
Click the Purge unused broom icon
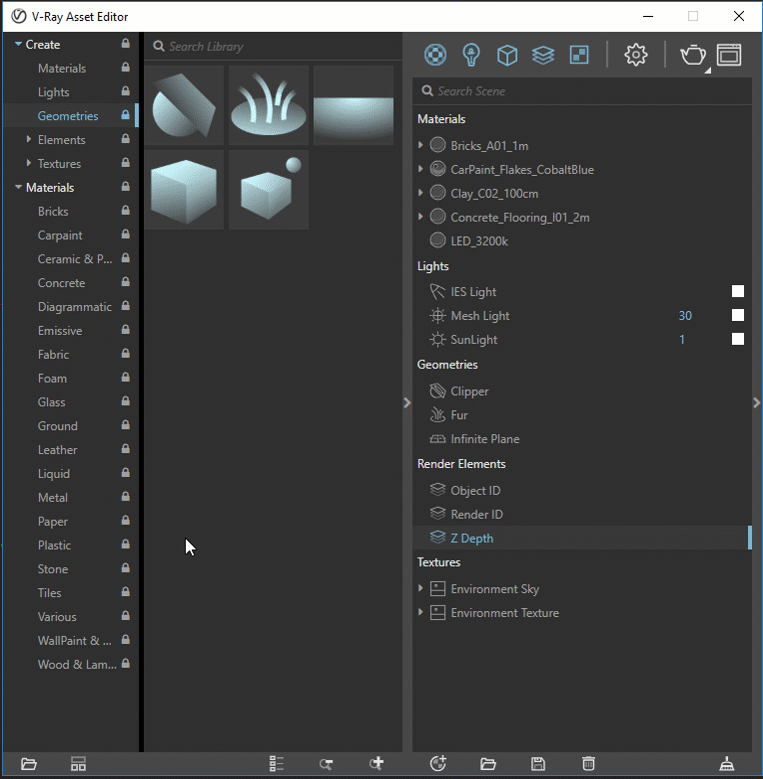point(727,764)
